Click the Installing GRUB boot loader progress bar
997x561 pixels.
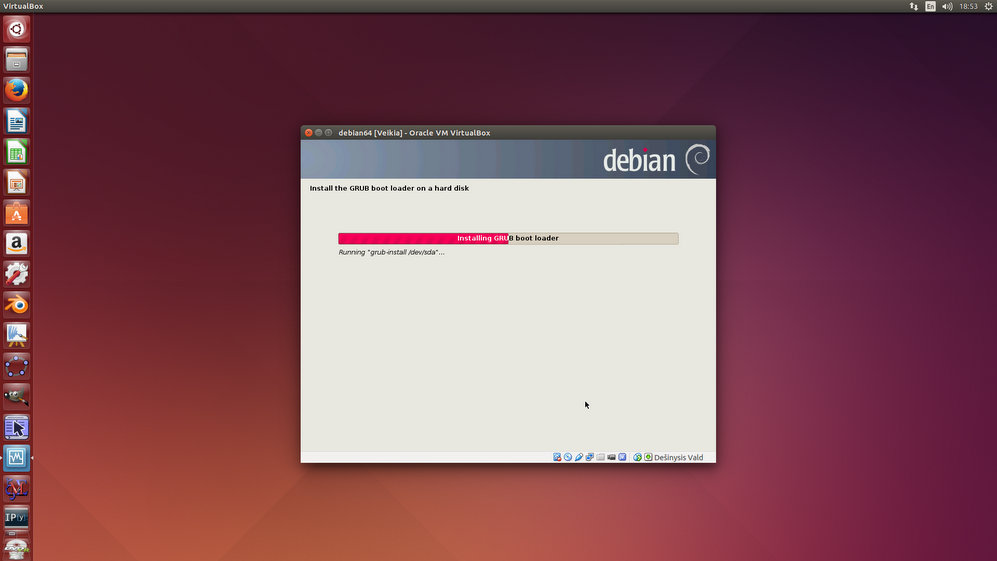(508, 238)
